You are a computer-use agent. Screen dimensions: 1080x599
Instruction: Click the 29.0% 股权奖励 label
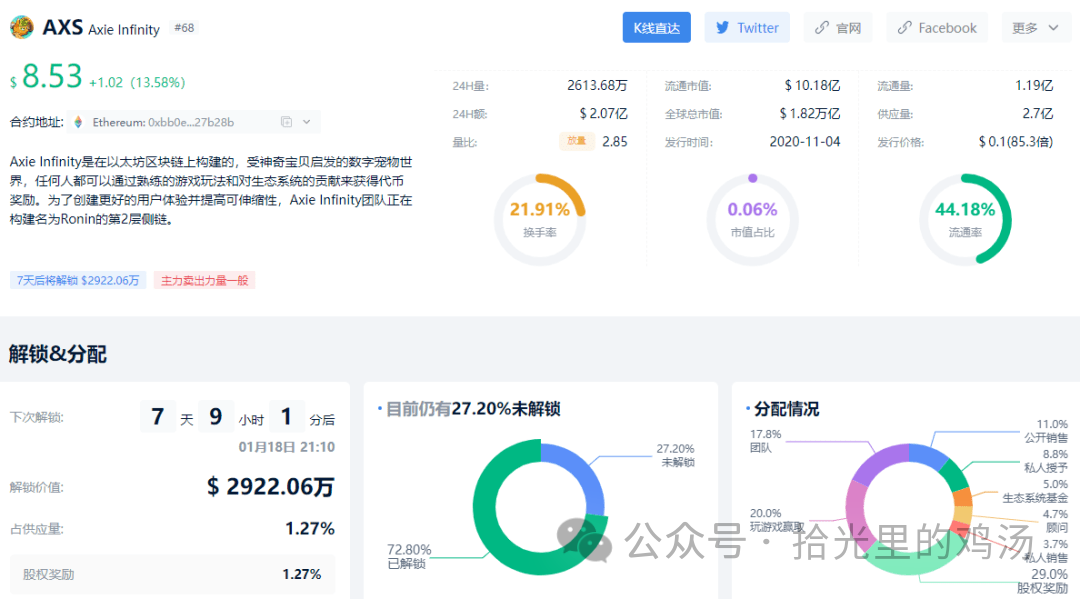click(x=1043, y=581)
